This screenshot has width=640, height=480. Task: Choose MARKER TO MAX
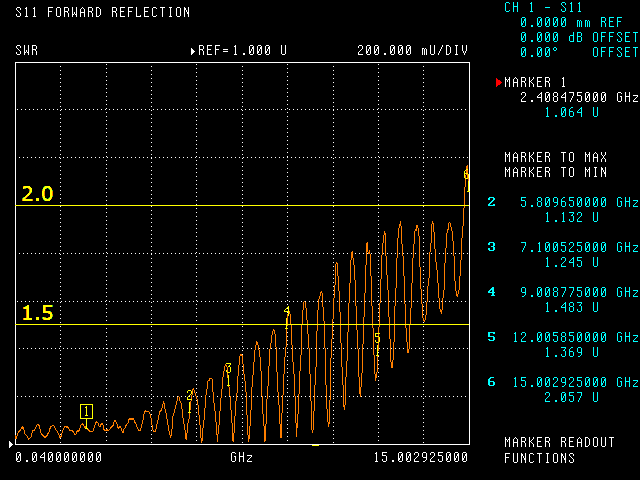553,157
